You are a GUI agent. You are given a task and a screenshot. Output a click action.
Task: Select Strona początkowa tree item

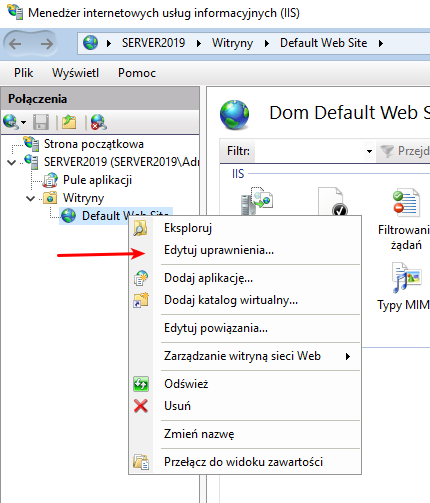94,144
